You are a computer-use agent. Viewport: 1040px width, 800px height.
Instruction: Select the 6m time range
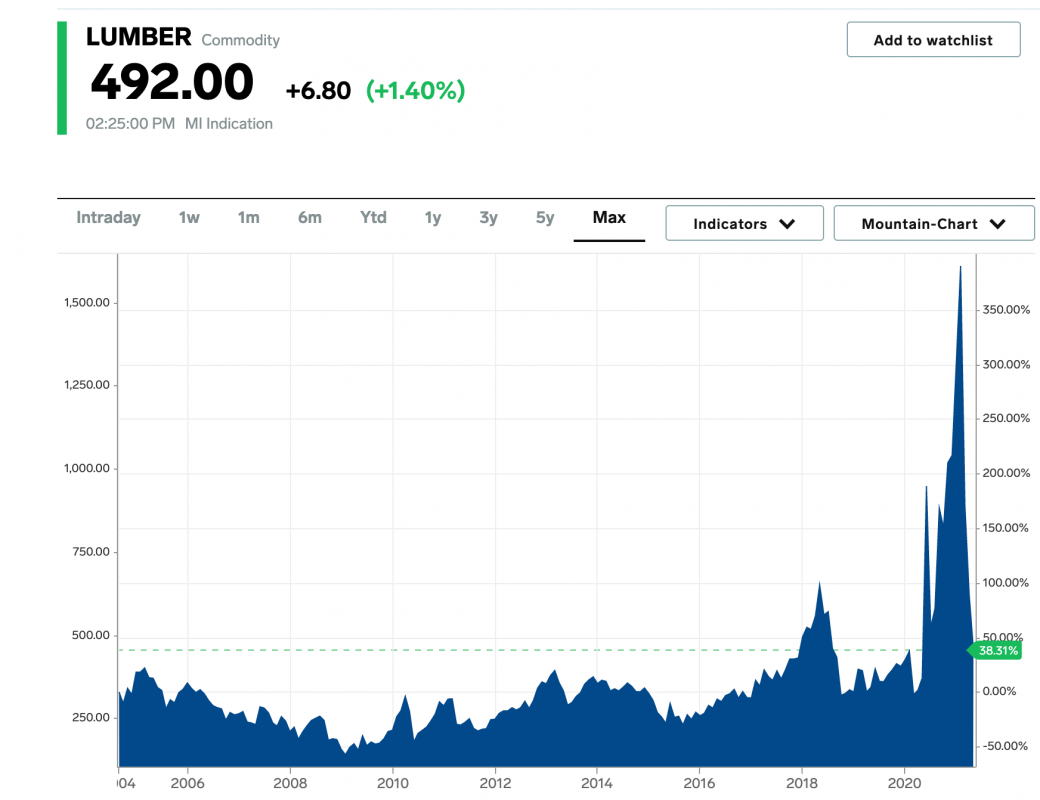[310, 218]
